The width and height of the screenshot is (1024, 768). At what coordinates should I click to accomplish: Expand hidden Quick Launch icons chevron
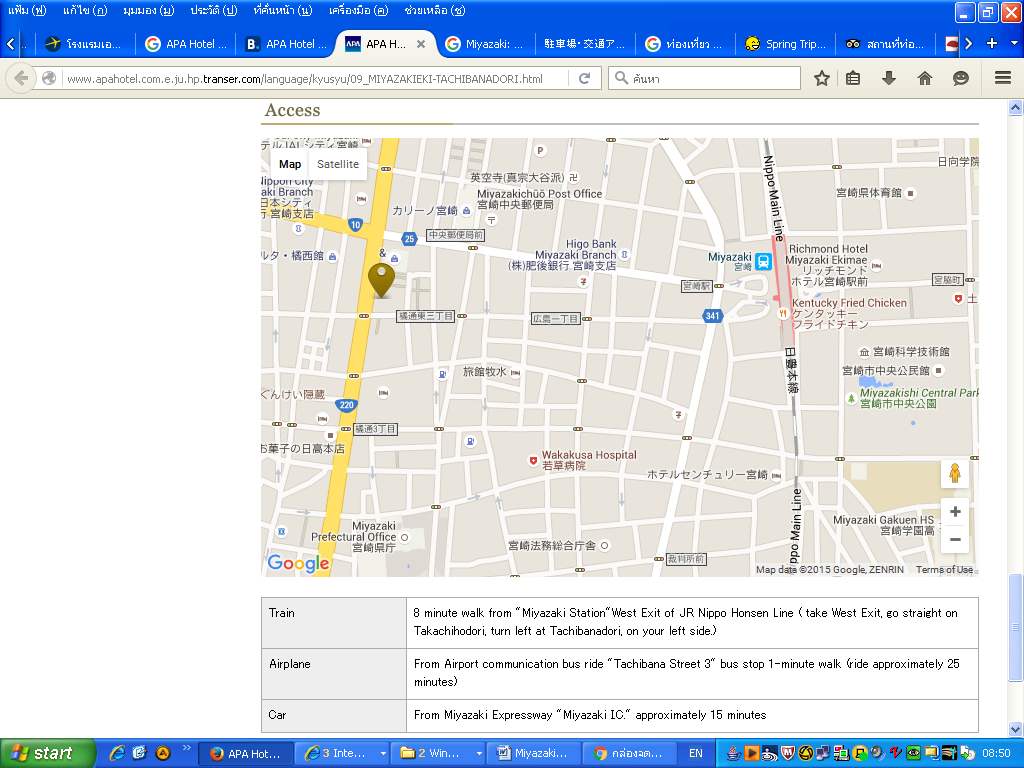(x=187, y=748)
